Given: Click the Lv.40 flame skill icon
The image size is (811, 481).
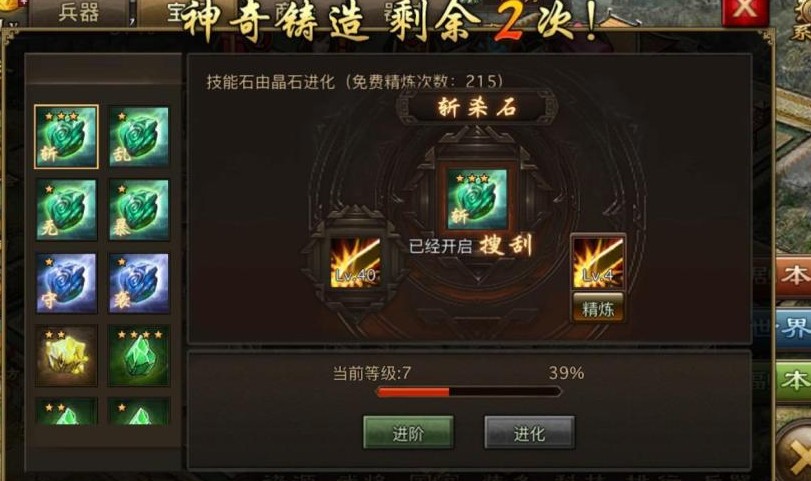Looking at the screenshot, I should (x=355, y=262).
